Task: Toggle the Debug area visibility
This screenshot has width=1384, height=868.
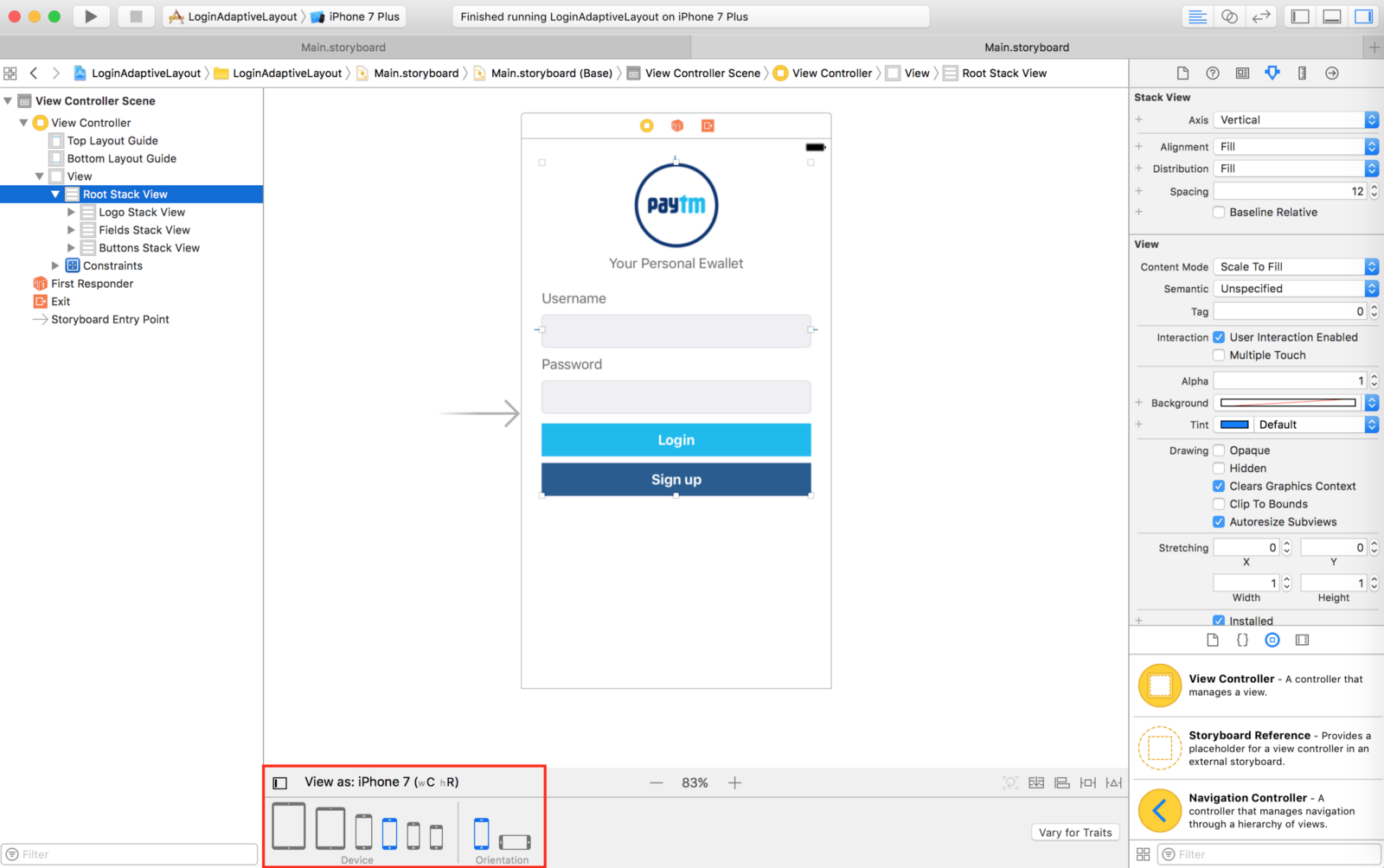Action: pos(1332,16)
